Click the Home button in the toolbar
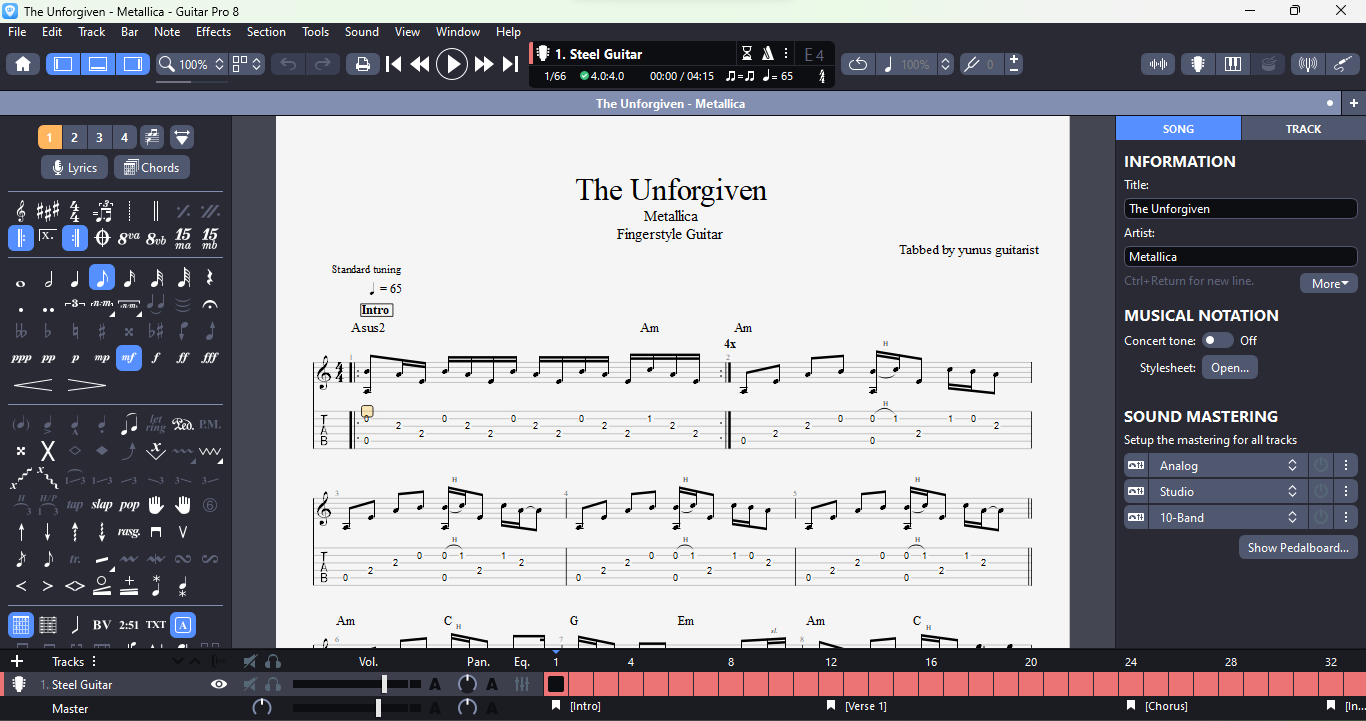This screenshot has height=721, width=1366. pos(23,64)
